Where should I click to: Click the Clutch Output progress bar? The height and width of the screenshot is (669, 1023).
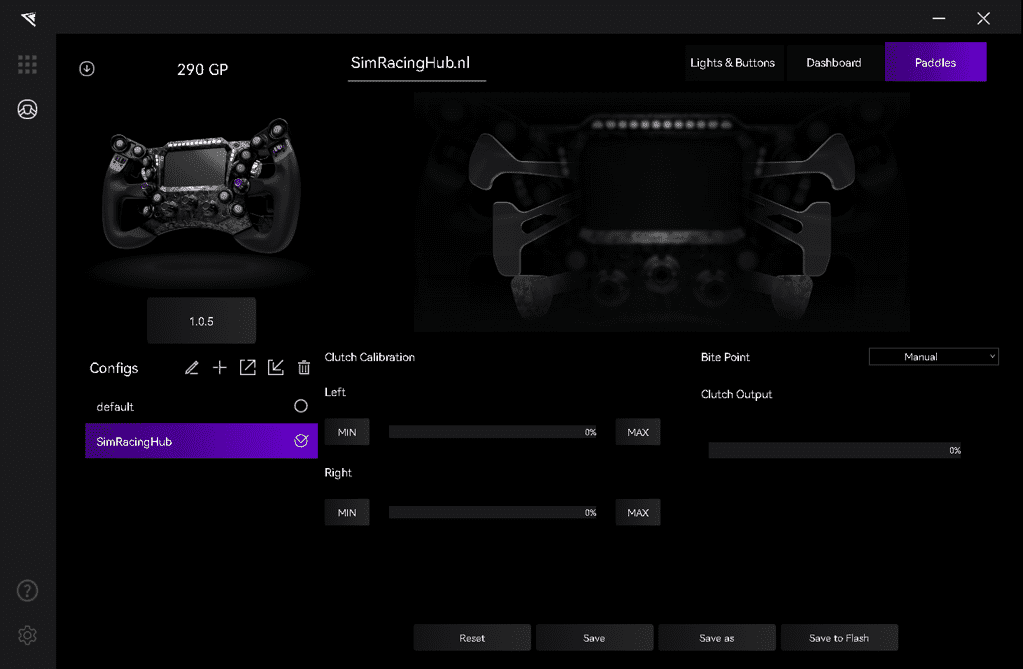(x=834, y=451)
